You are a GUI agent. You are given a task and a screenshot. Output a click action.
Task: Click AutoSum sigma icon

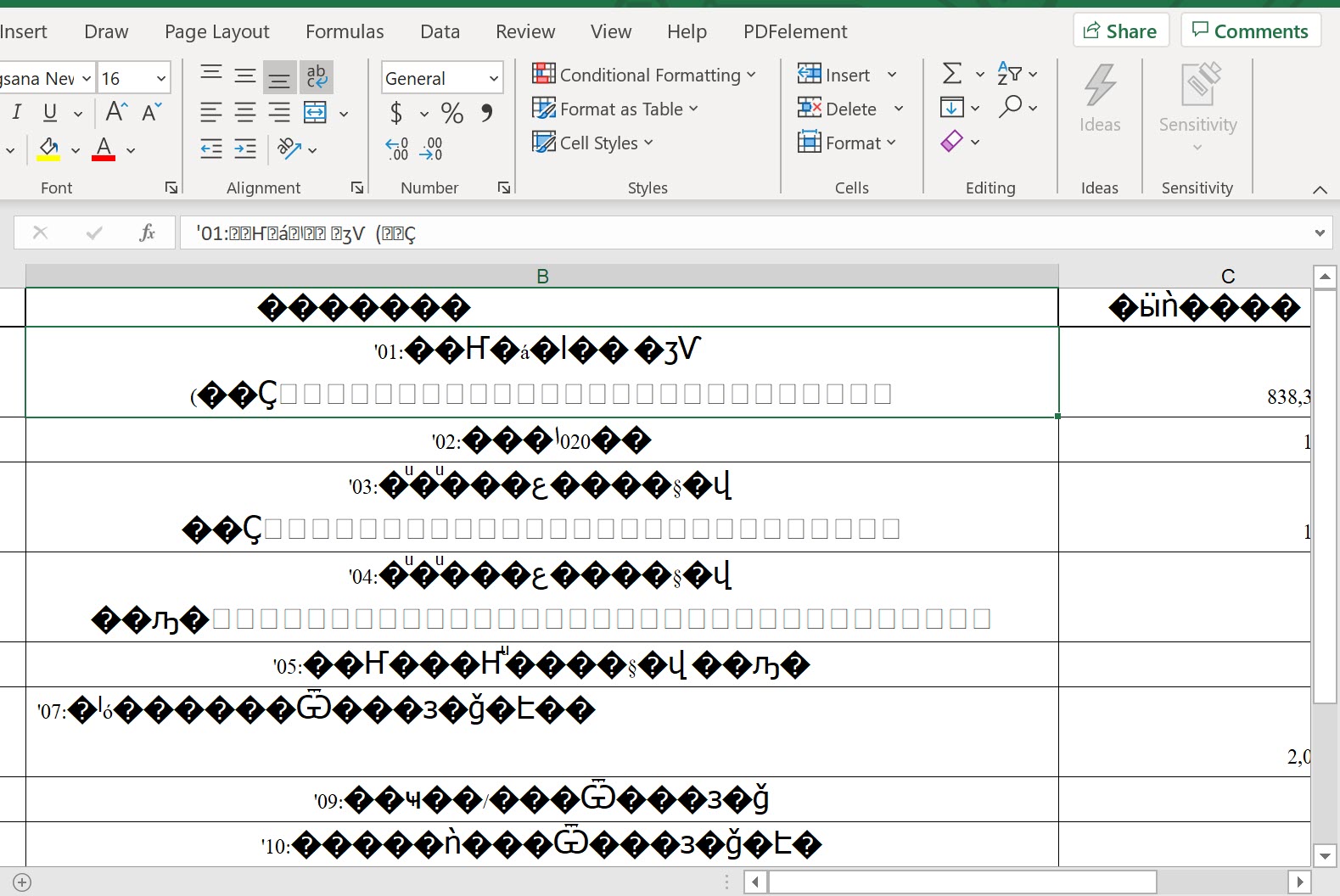pyautogui.click(x=952, y=74)
